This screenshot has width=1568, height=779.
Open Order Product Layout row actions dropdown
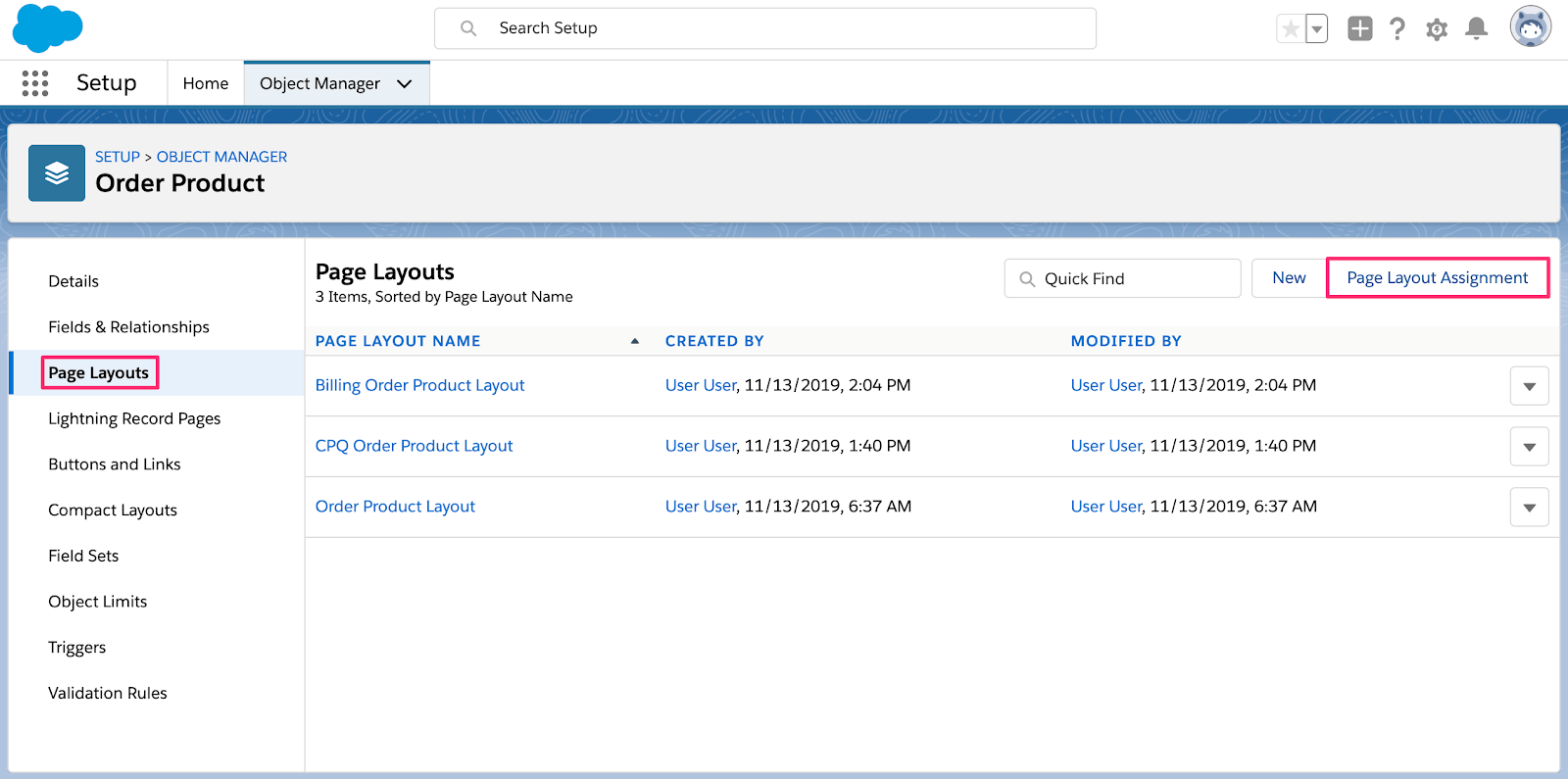(x=1529, y=508)
